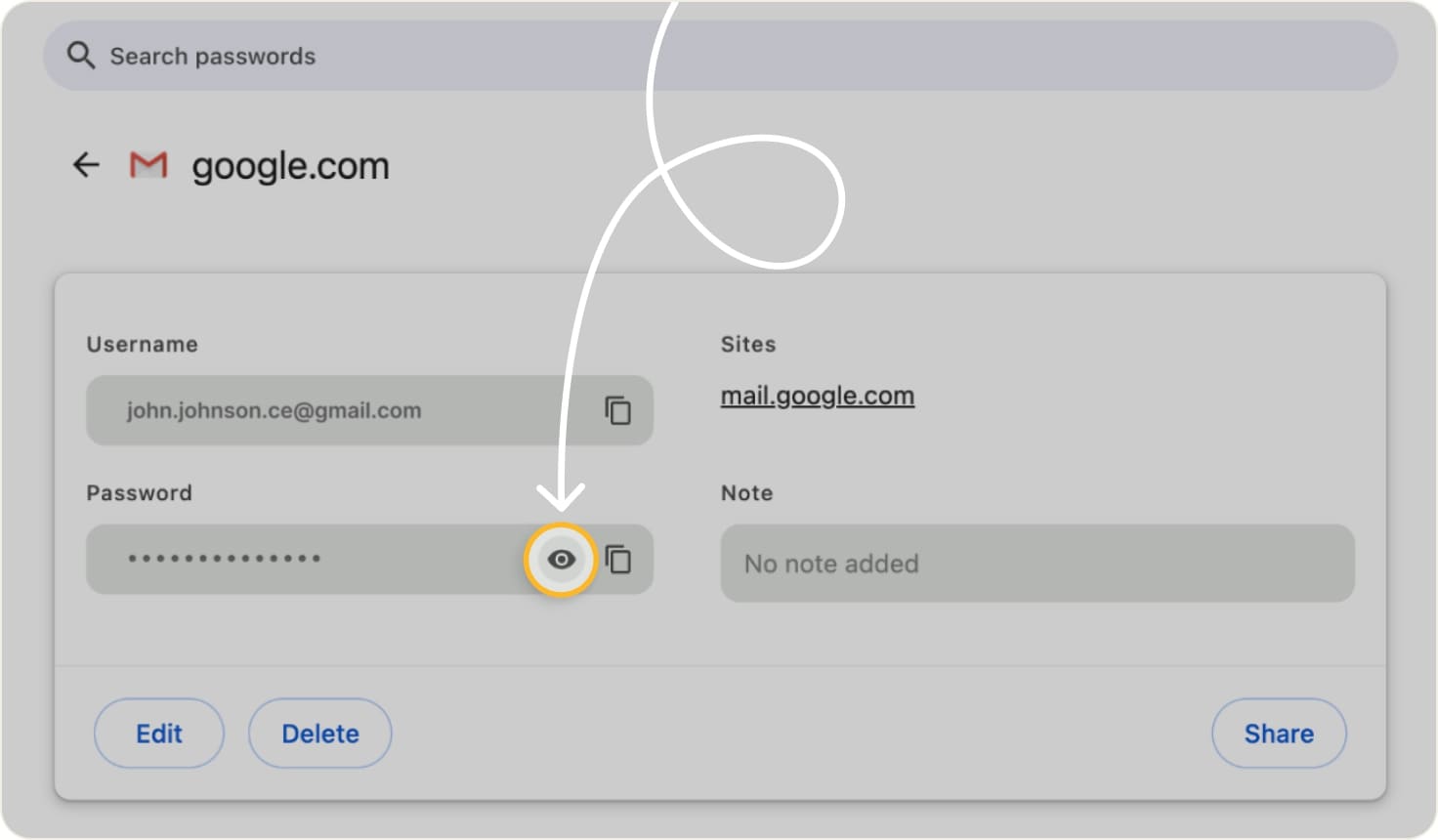Click the Share button
Image resolution: width=1438 pixels, height=840 pixels.
(1279, 734)
